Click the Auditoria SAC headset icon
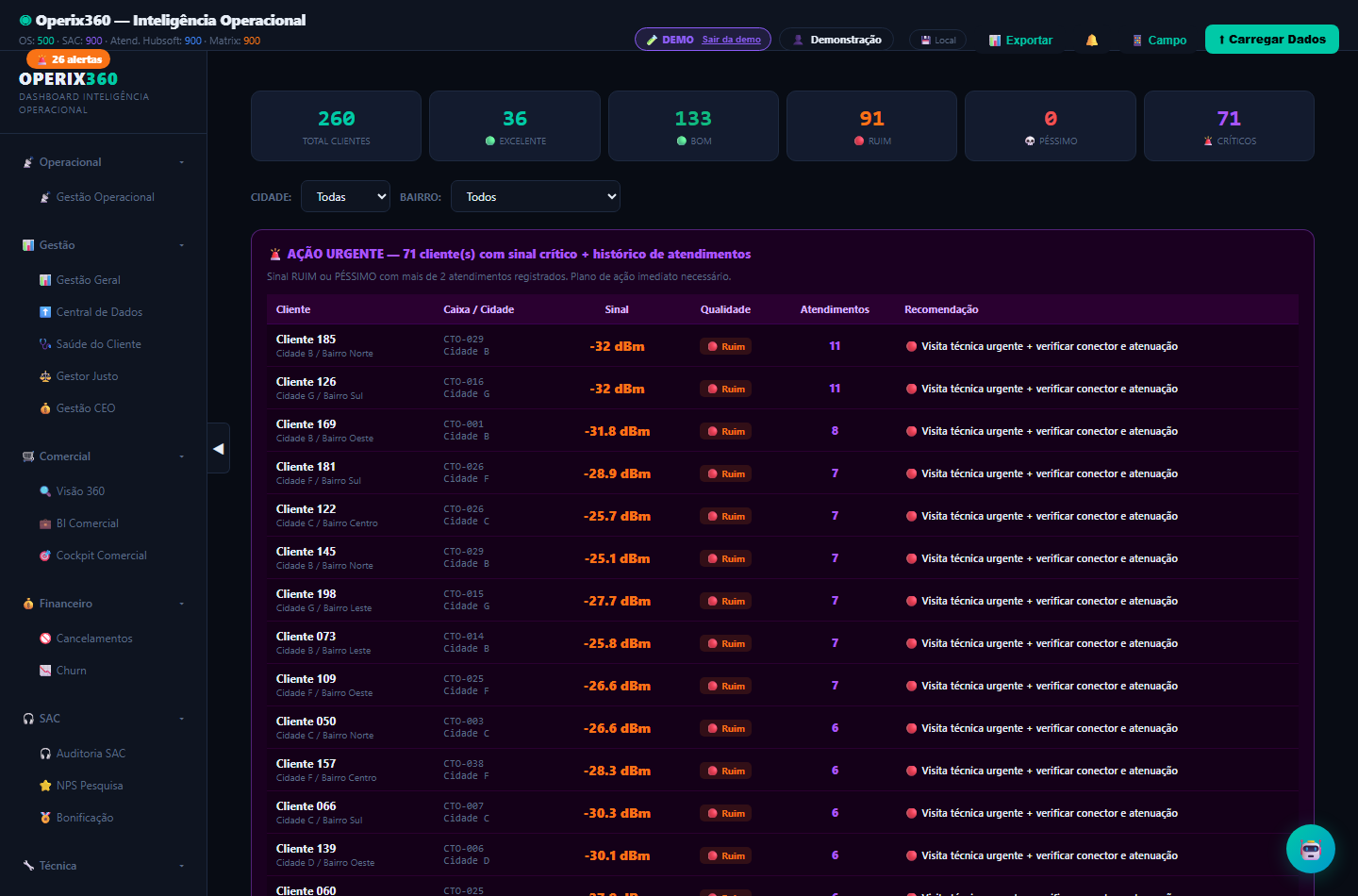The image size is (1358, 896). (x=45, y=754)
